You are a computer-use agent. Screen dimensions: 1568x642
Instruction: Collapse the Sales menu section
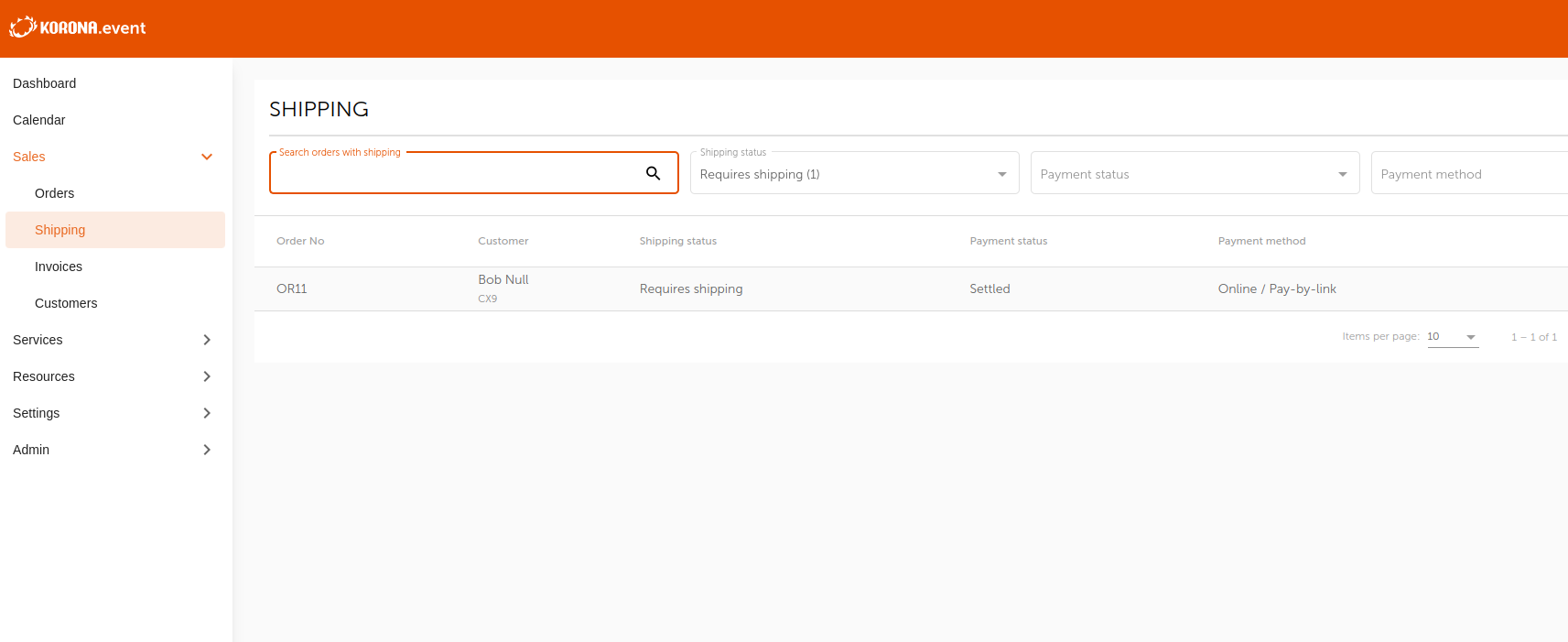tap(115, 157)
